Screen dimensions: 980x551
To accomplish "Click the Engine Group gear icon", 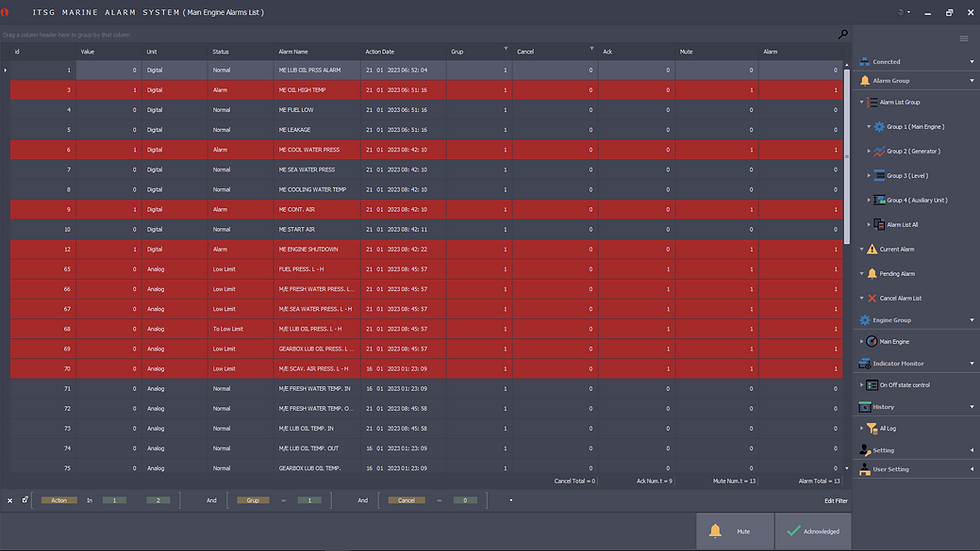I will tap(864, 320).
